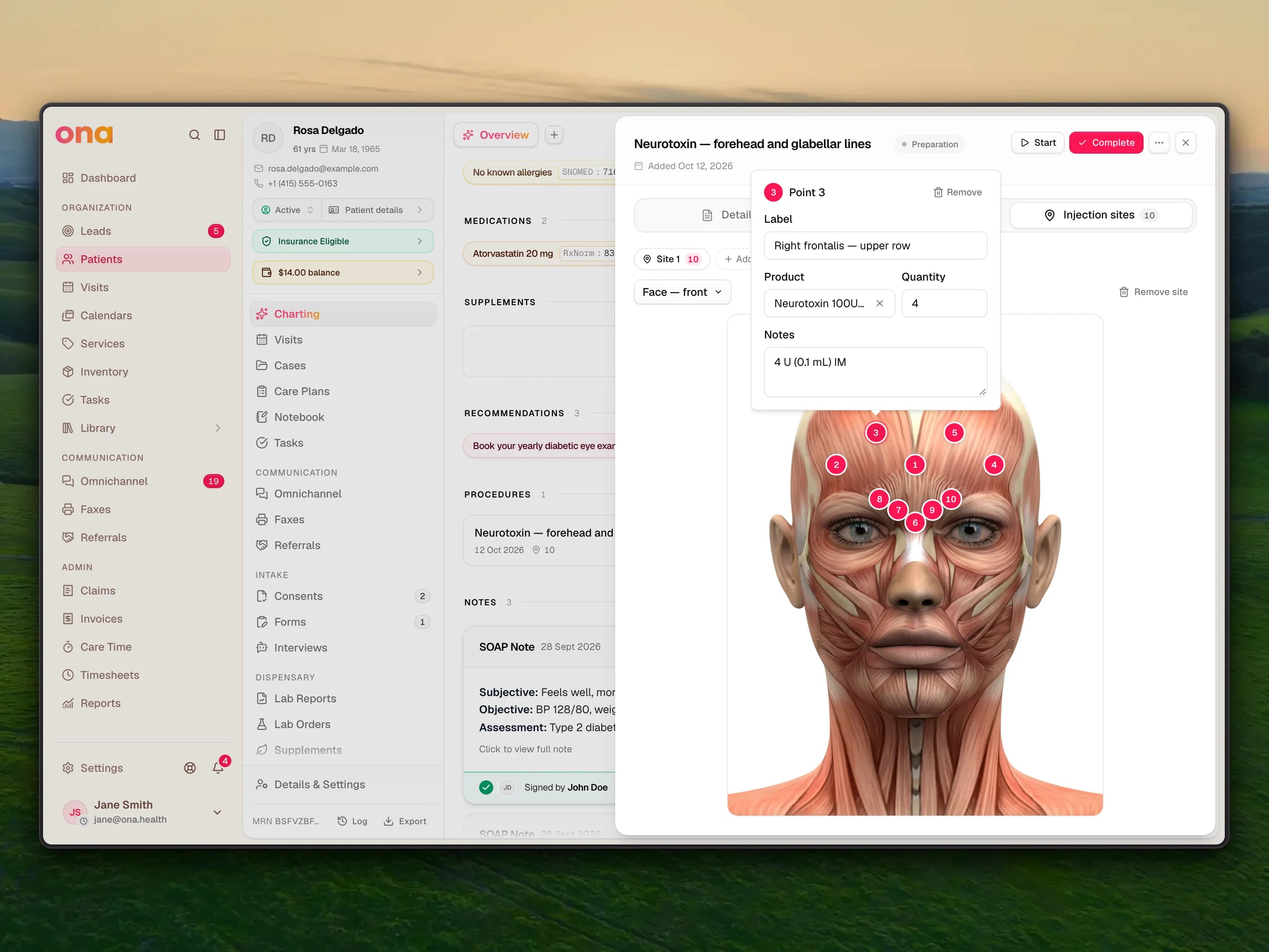The width and height of the screenshot is (1269, 952).
Task: Click the Quantity input field
Action: [944, 303]
